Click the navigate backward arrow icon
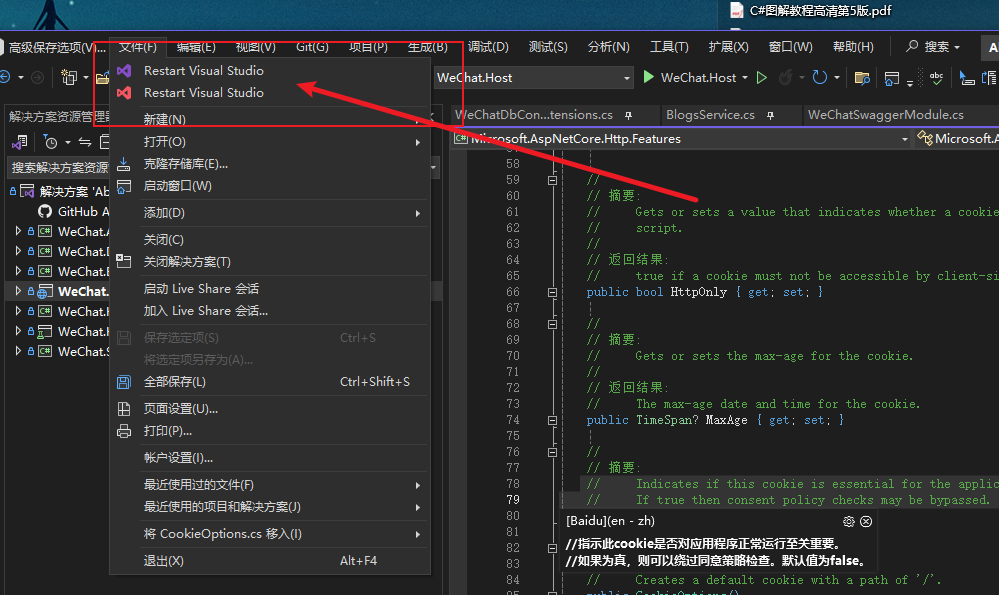Viewport: 999px width, 595px height. [x=5, y=78]
